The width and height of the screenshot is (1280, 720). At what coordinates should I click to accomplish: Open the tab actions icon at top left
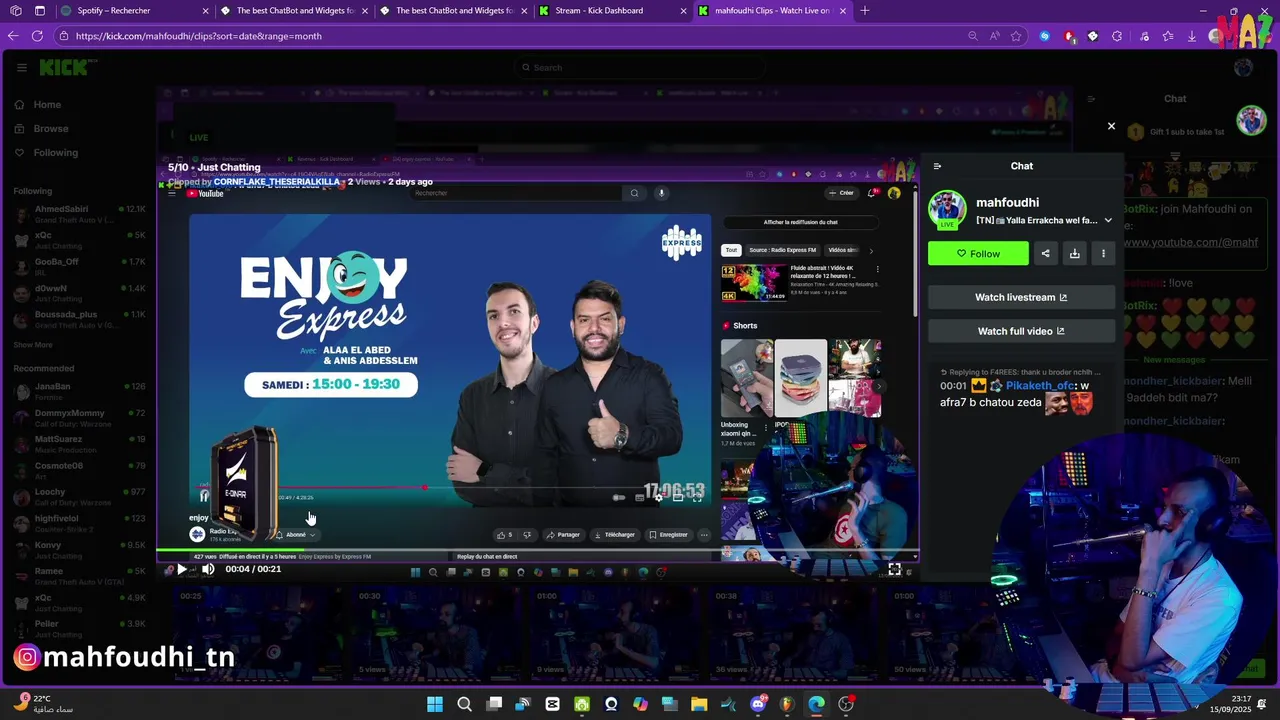pyautogui.click(x=40, y=11)
